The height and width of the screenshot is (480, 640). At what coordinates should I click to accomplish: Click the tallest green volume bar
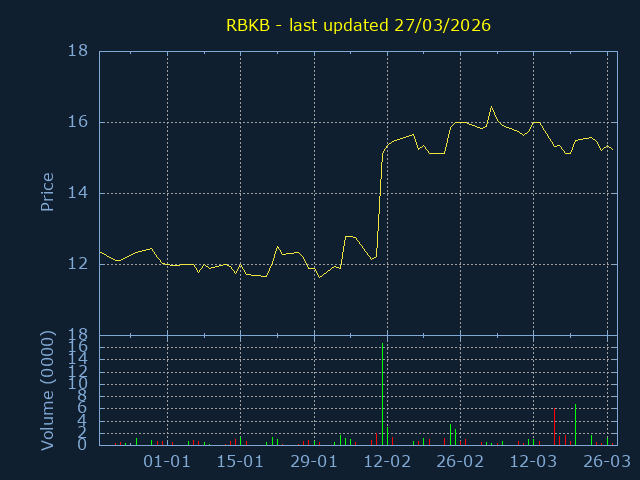coord(382,395)
